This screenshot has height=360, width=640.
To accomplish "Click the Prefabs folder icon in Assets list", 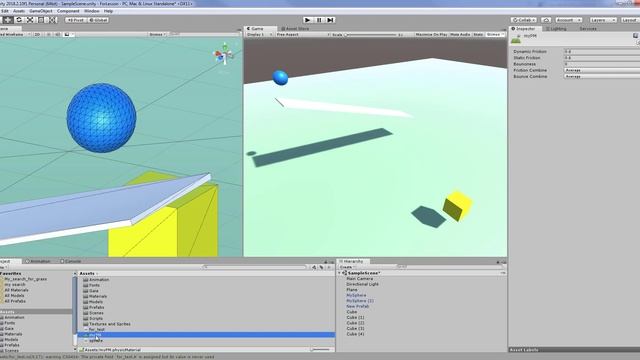I will pos(85,307).
